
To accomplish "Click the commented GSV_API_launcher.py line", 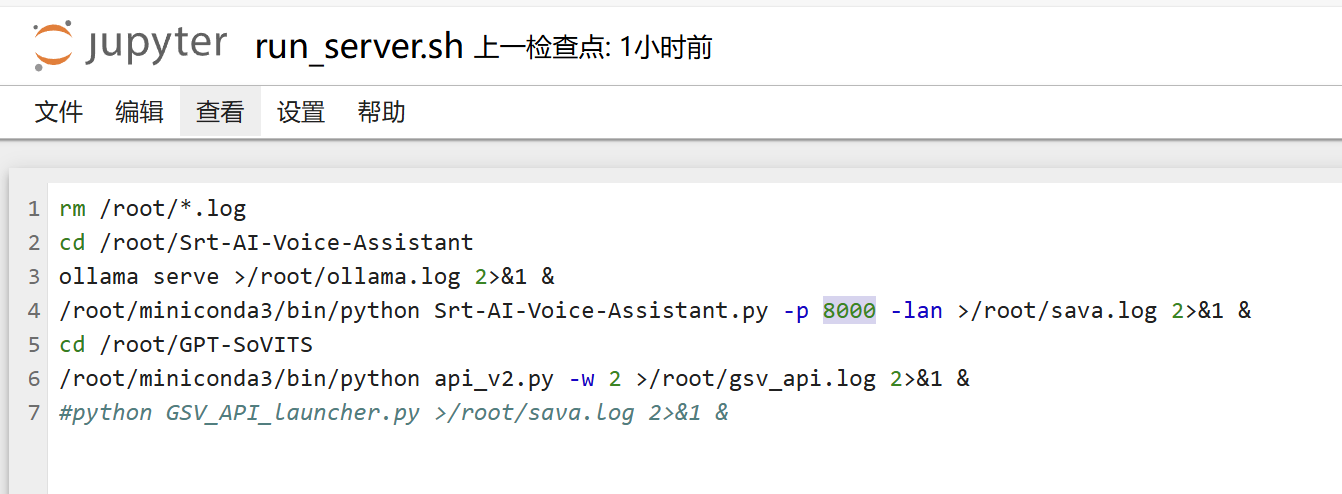I will click(x=394, y=413).
